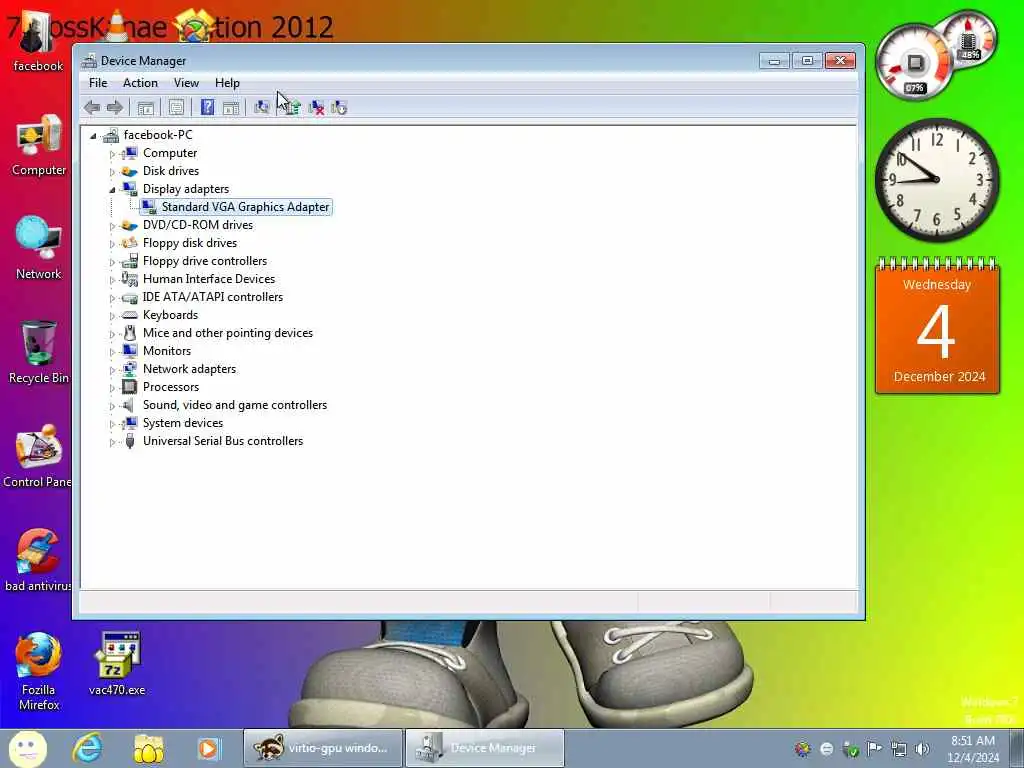Select Mice and other pointing devices

[228, 332]
